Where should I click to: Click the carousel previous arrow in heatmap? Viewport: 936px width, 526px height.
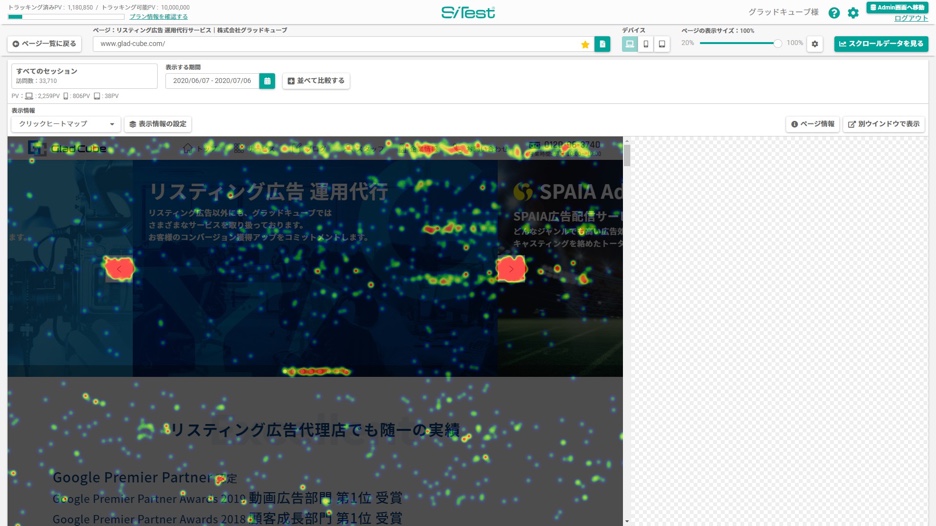click(119, 269)
